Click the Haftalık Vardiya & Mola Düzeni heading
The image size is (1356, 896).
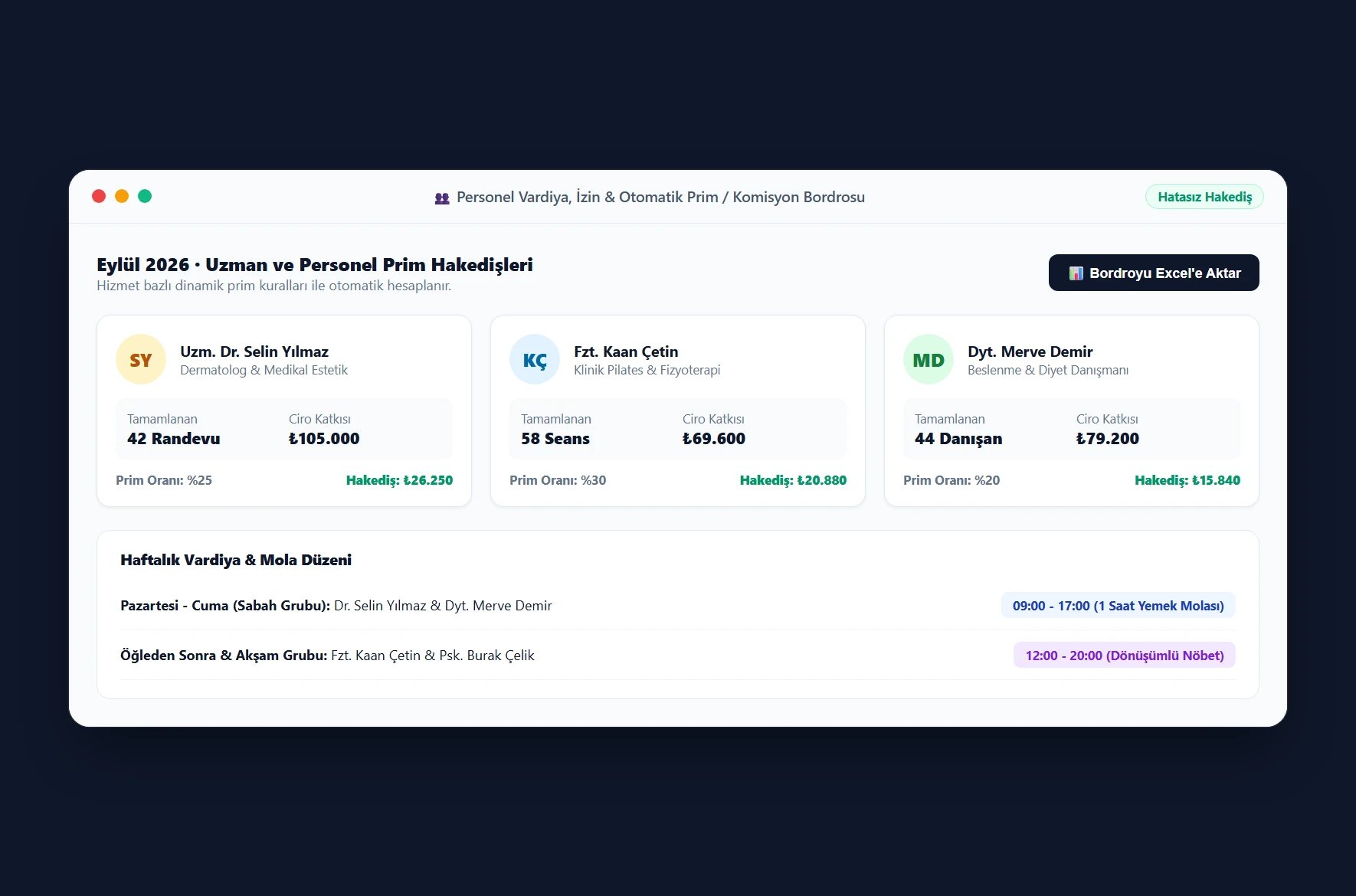click(236, 560)
